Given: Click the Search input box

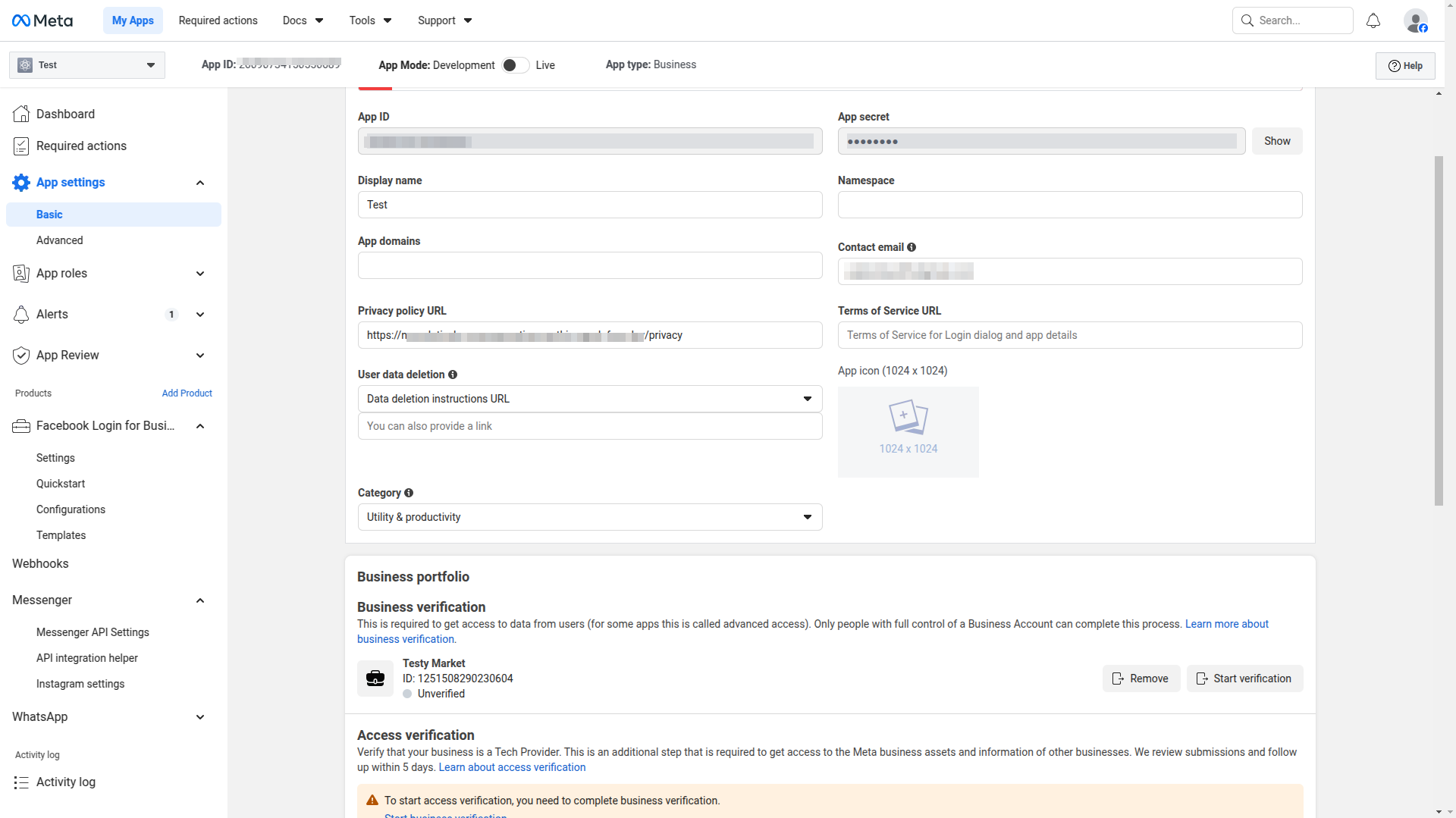Looking at the screenshot, I should point(1293,20).
